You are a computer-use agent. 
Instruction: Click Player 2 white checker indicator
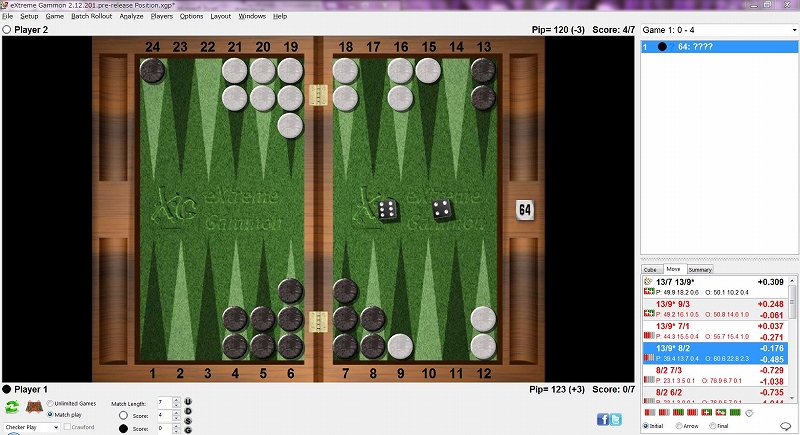(7, 30)
